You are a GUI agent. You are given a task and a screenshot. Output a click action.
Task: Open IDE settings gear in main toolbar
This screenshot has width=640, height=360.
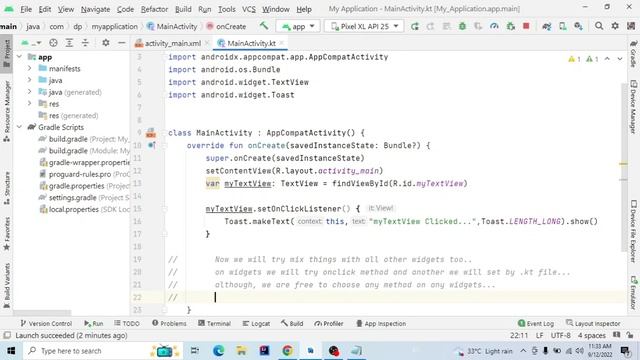(615, 26)
